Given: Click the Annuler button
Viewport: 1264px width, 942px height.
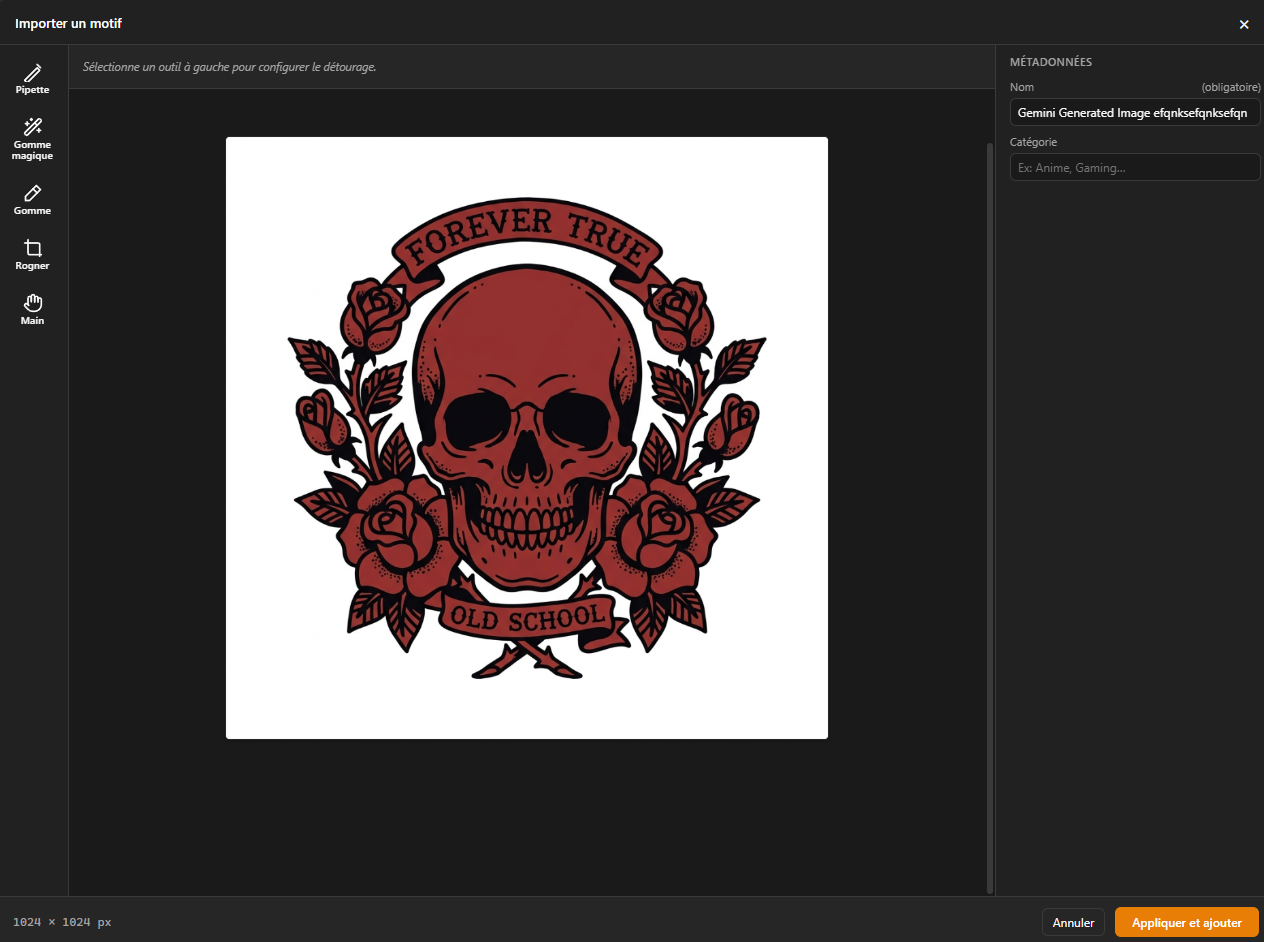Looking at the screenshot, I should pos(1073,923).
